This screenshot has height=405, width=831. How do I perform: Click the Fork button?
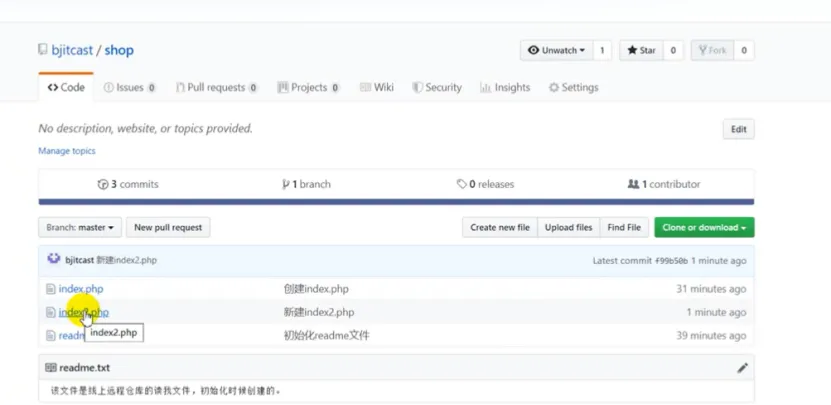(712, 50)
